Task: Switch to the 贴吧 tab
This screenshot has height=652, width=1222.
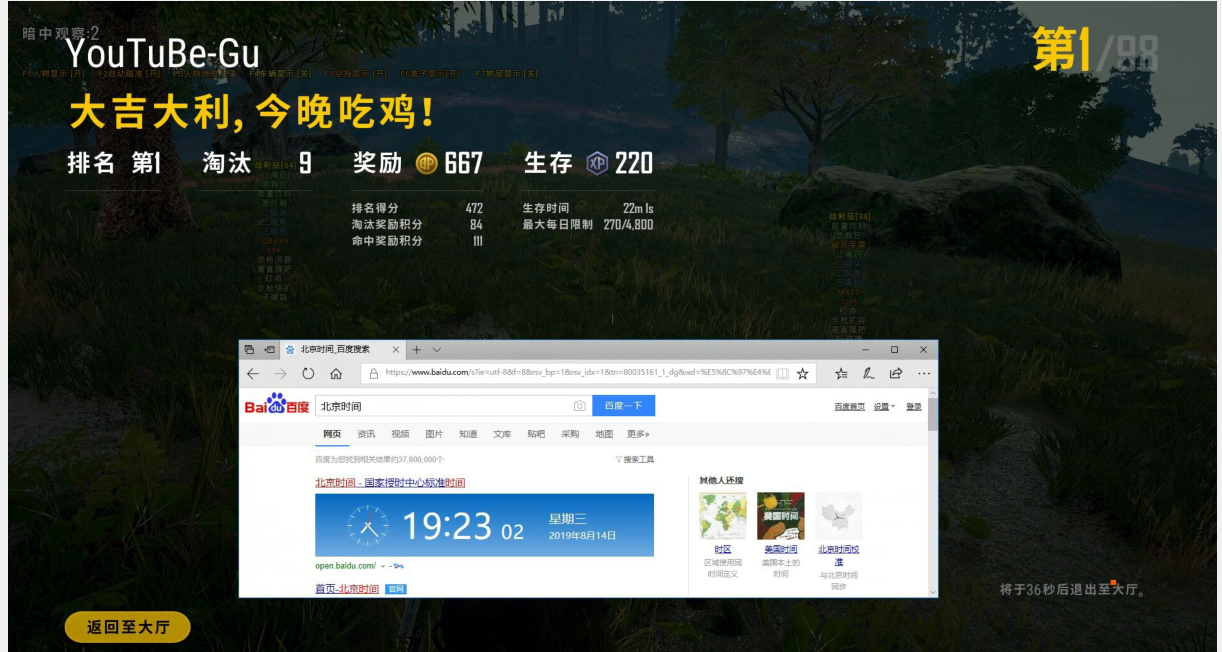Action: pyautogui.click(x=536, y=434)
